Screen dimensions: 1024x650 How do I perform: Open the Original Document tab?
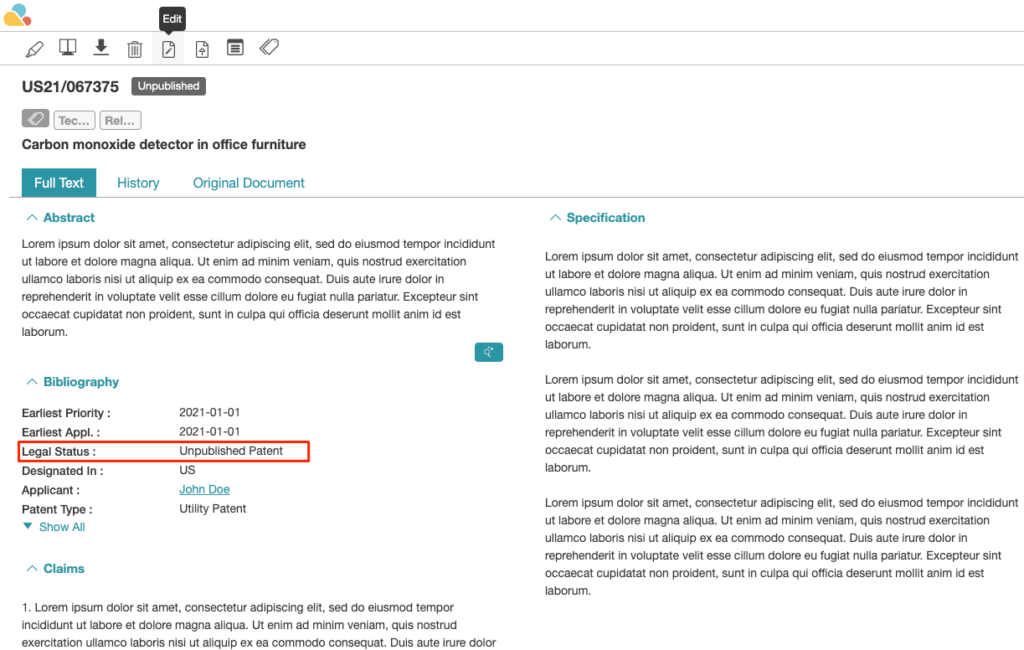point(249,183)
